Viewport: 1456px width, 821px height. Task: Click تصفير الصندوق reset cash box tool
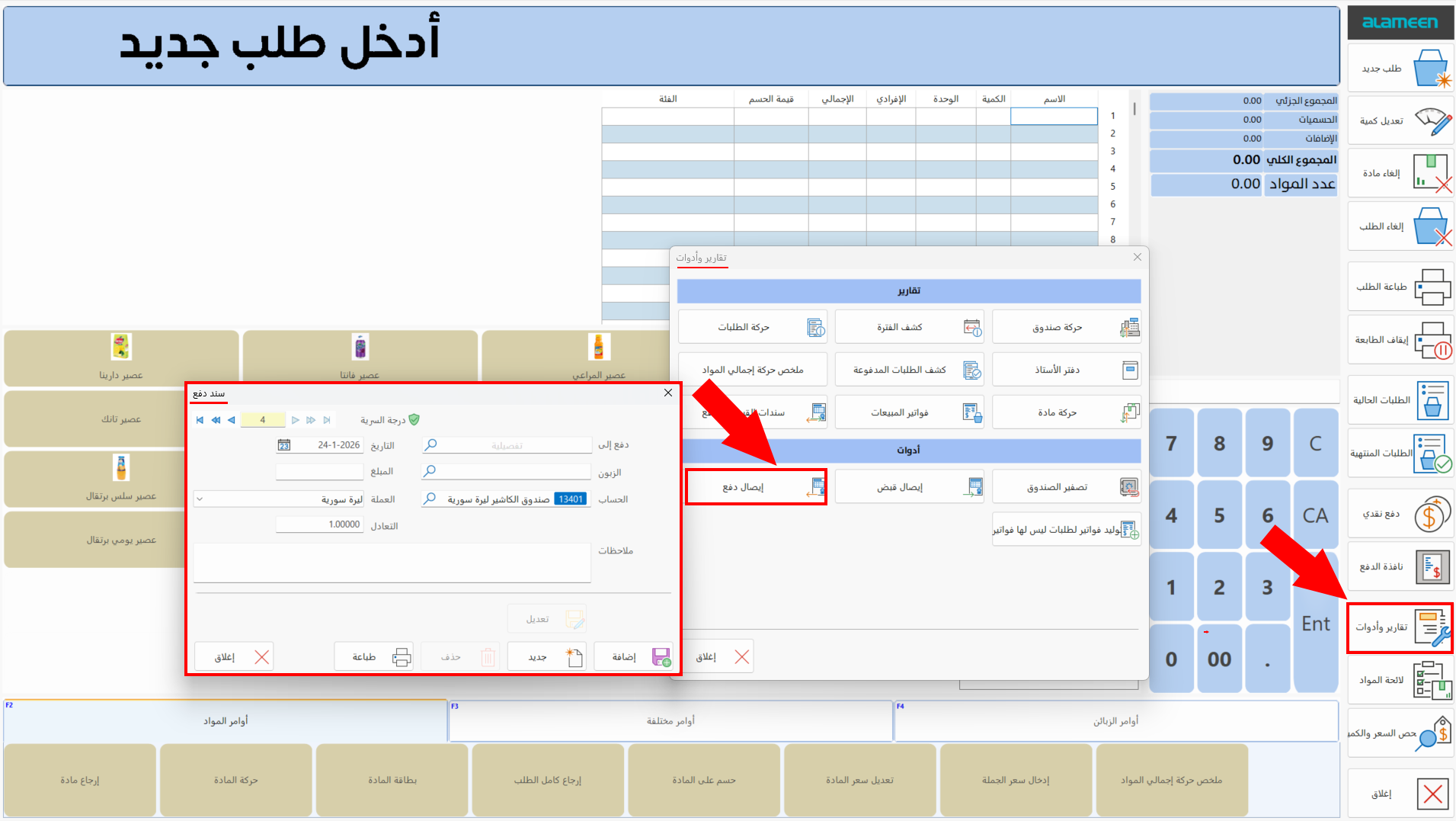point(1066,487)
